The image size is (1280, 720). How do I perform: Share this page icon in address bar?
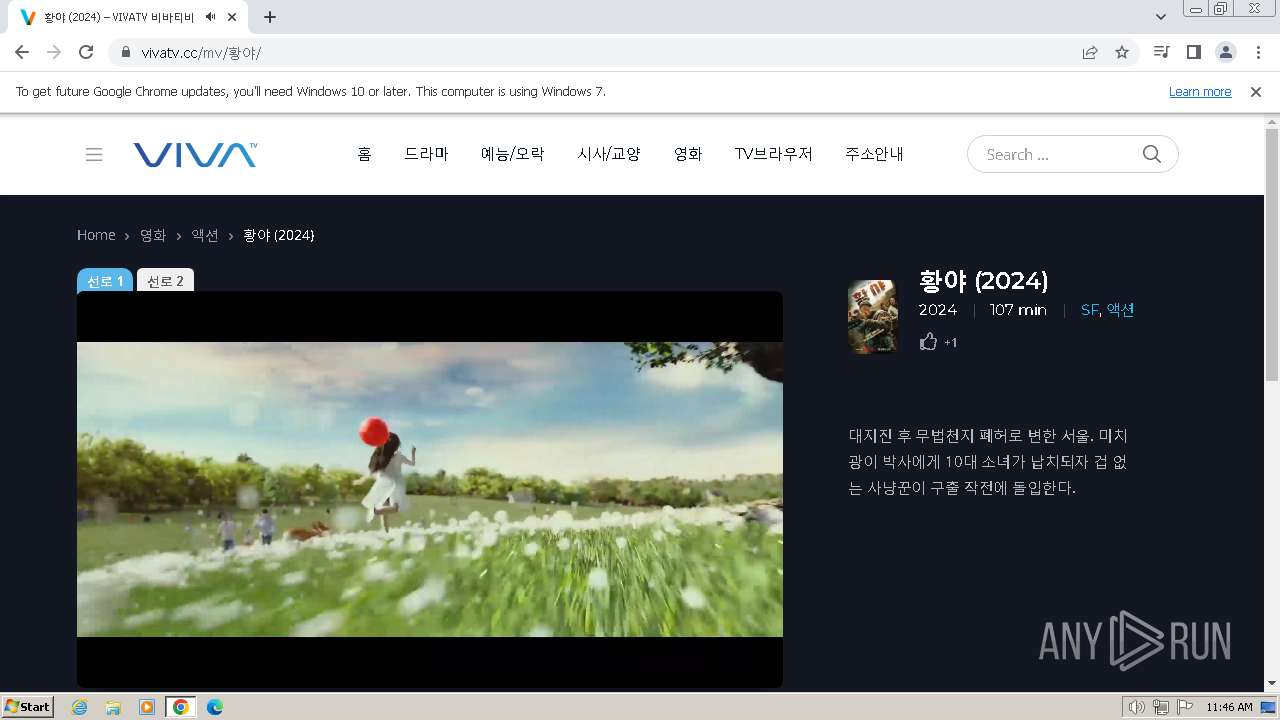(1090, 52)
